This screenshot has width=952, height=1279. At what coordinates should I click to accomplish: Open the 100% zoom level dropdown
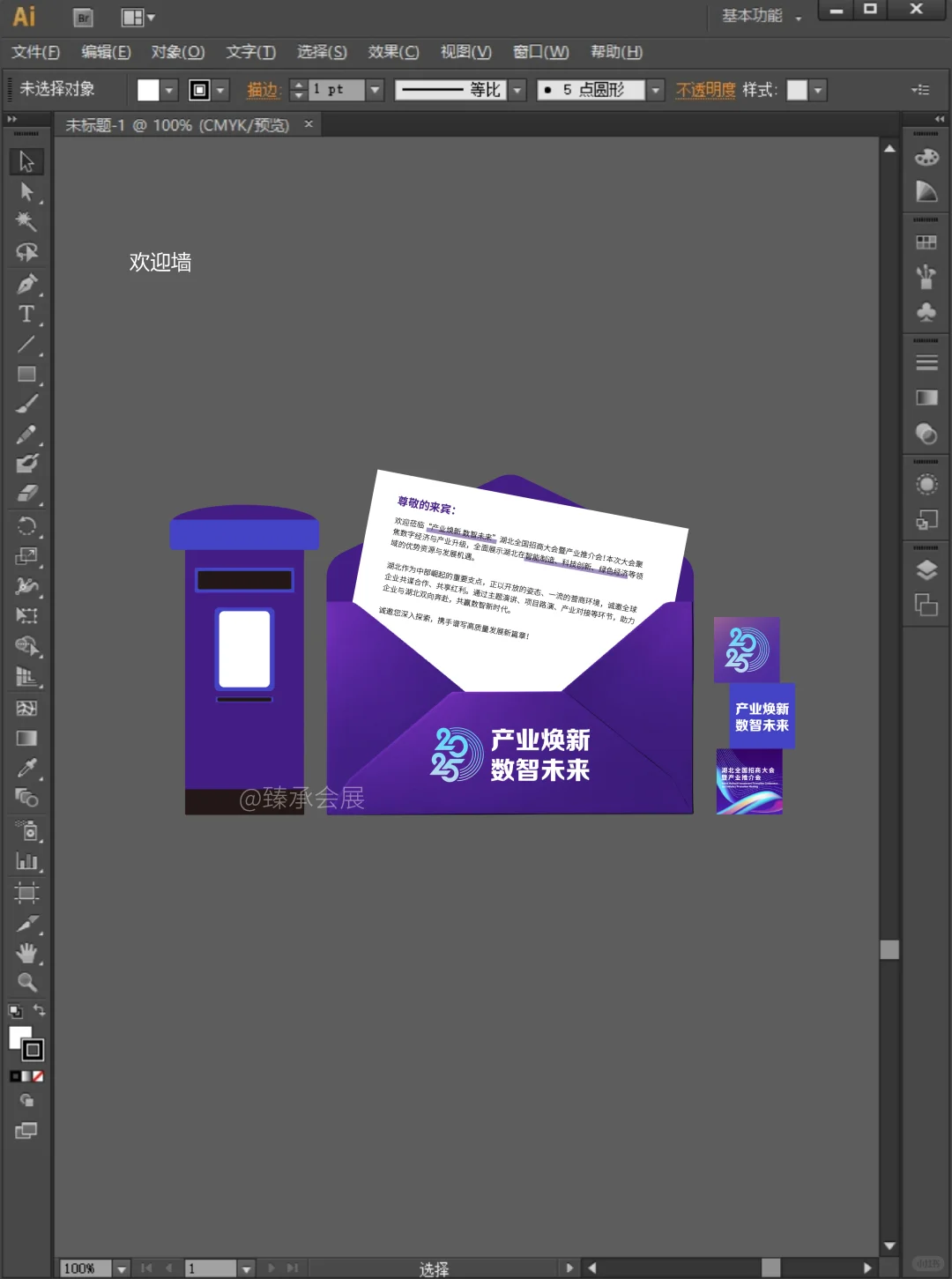tap(122, 1268)
